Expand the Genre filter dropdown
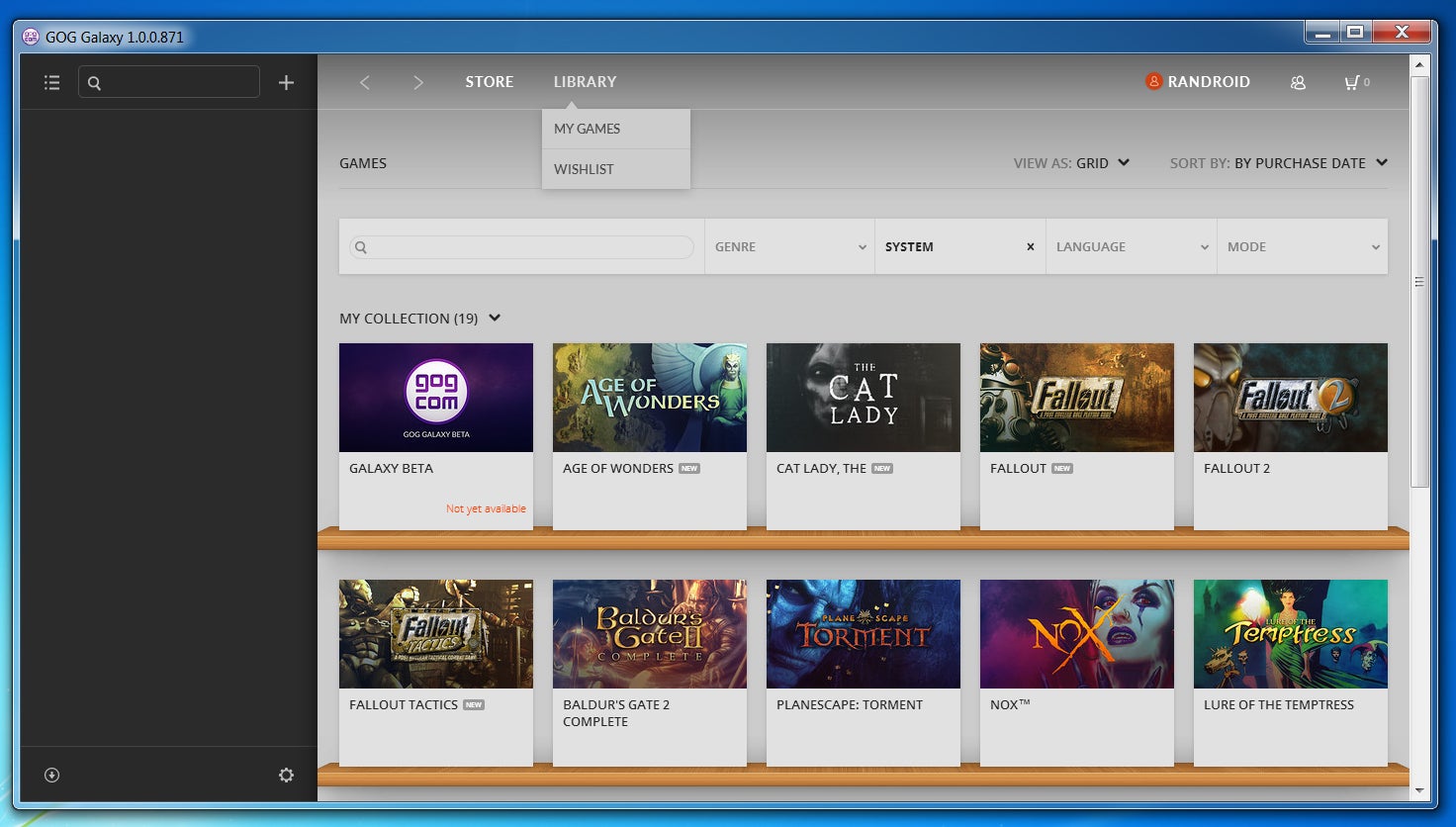The width and height of the screenshot is (1456, 827). [x=789, y=247]
